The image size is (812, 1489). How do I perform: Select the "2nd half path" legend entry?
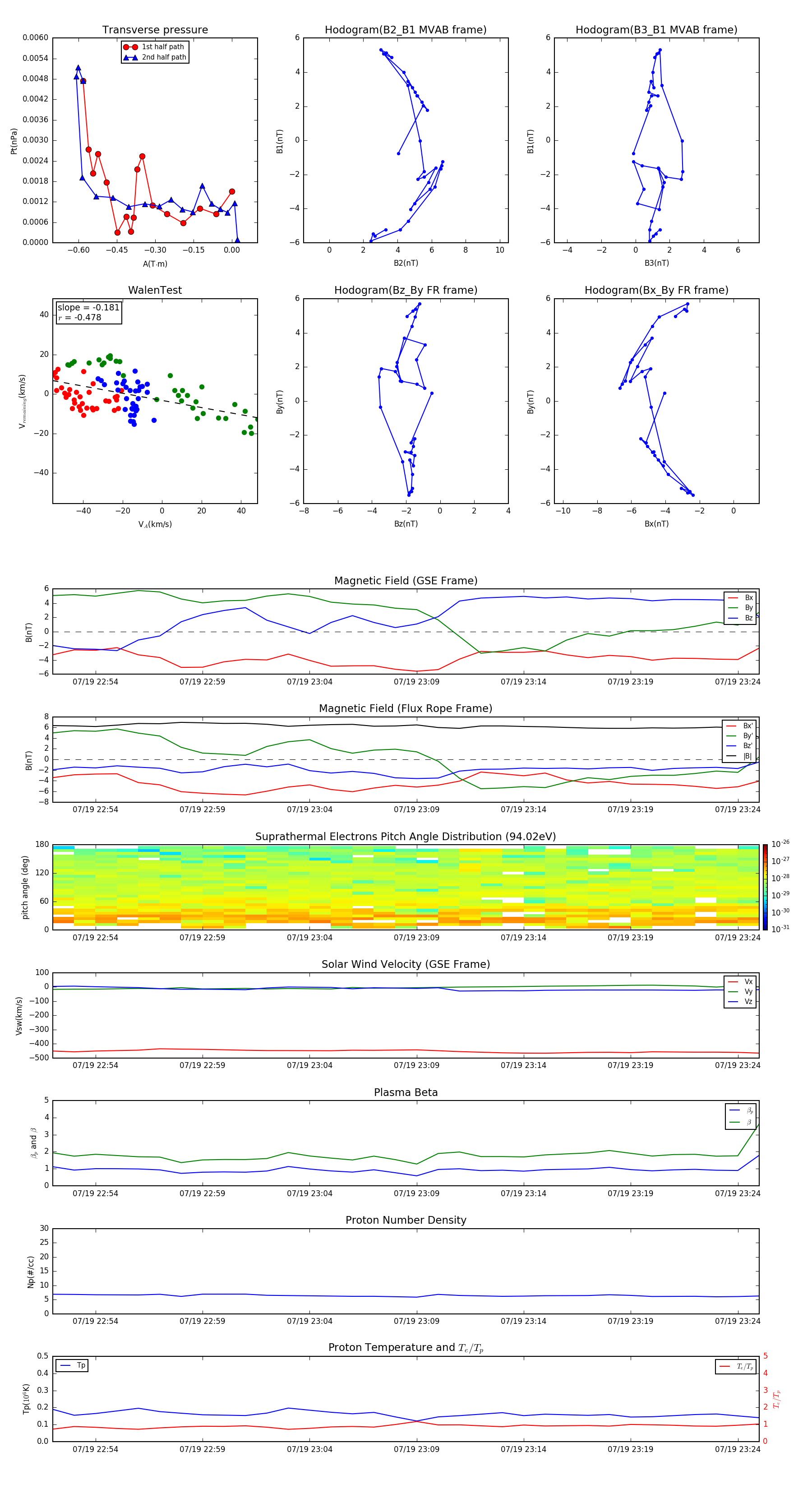(155, 57)
